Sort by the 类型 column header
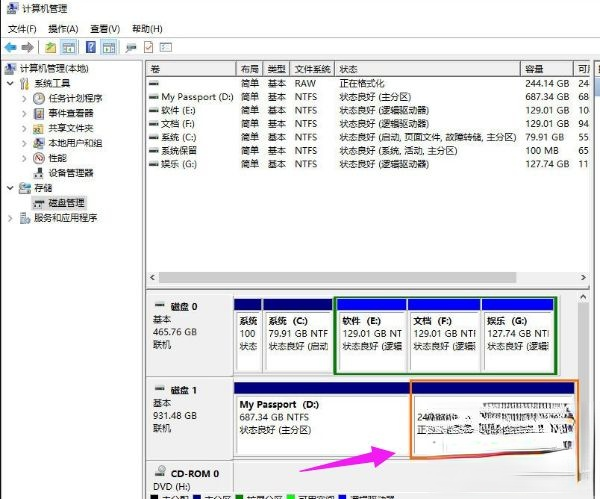Screen dimensions: 600x499 click(276, 69)
